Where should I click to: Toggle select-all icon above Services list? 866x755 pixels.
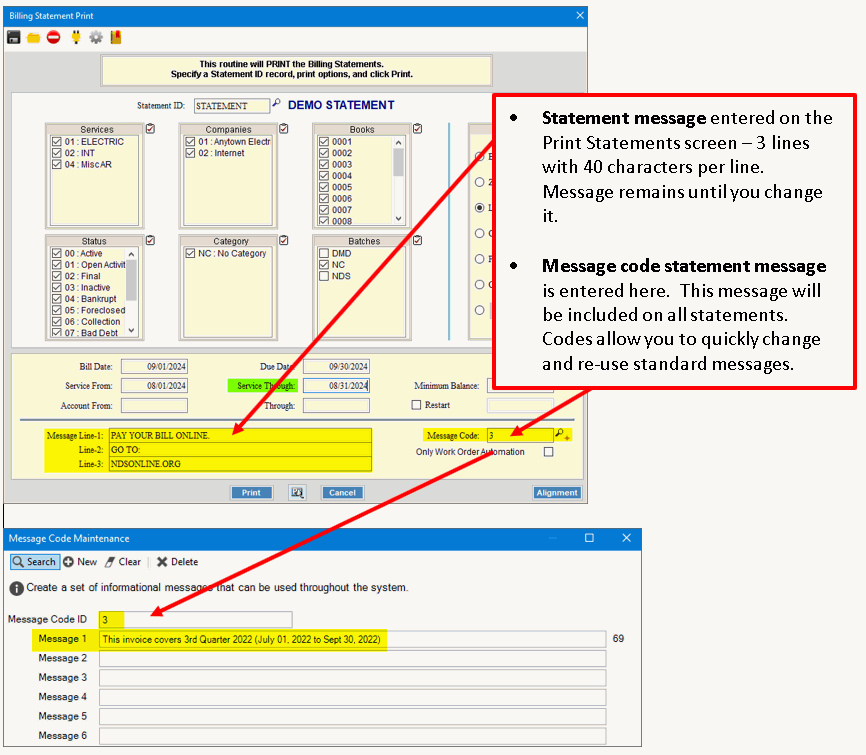(150, 129)
